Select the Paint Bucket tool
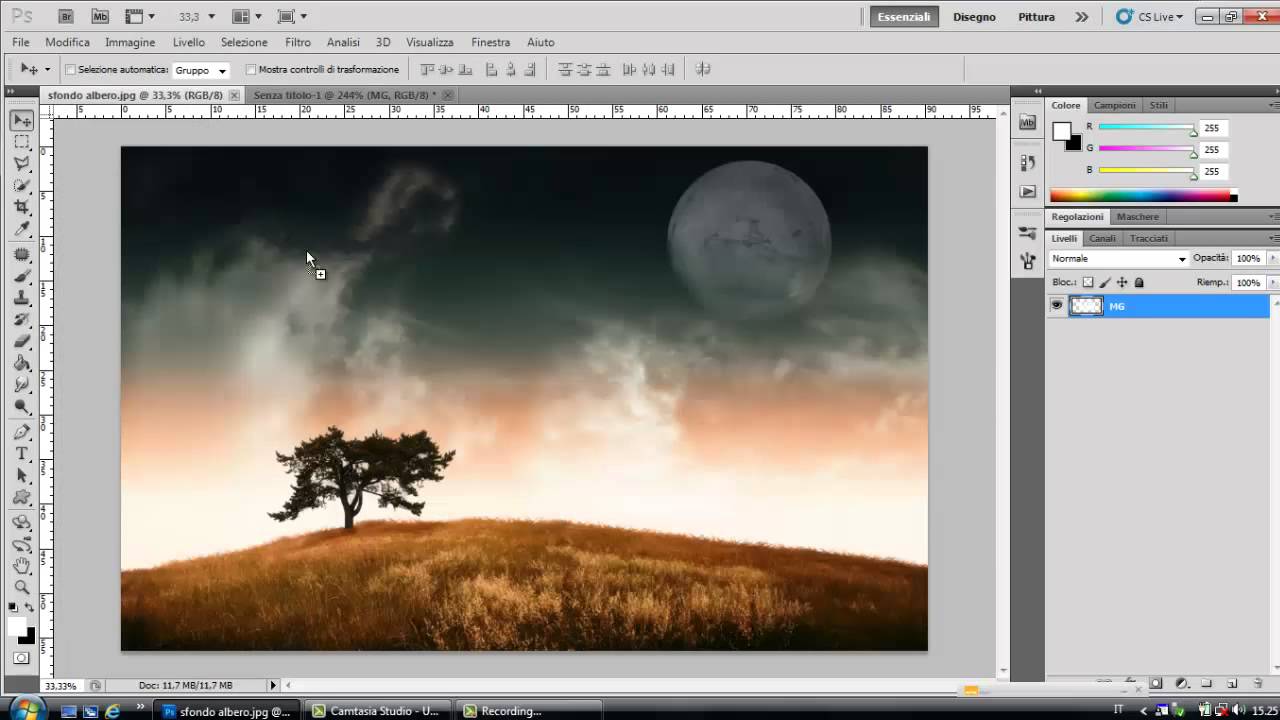 pos(22,363)
